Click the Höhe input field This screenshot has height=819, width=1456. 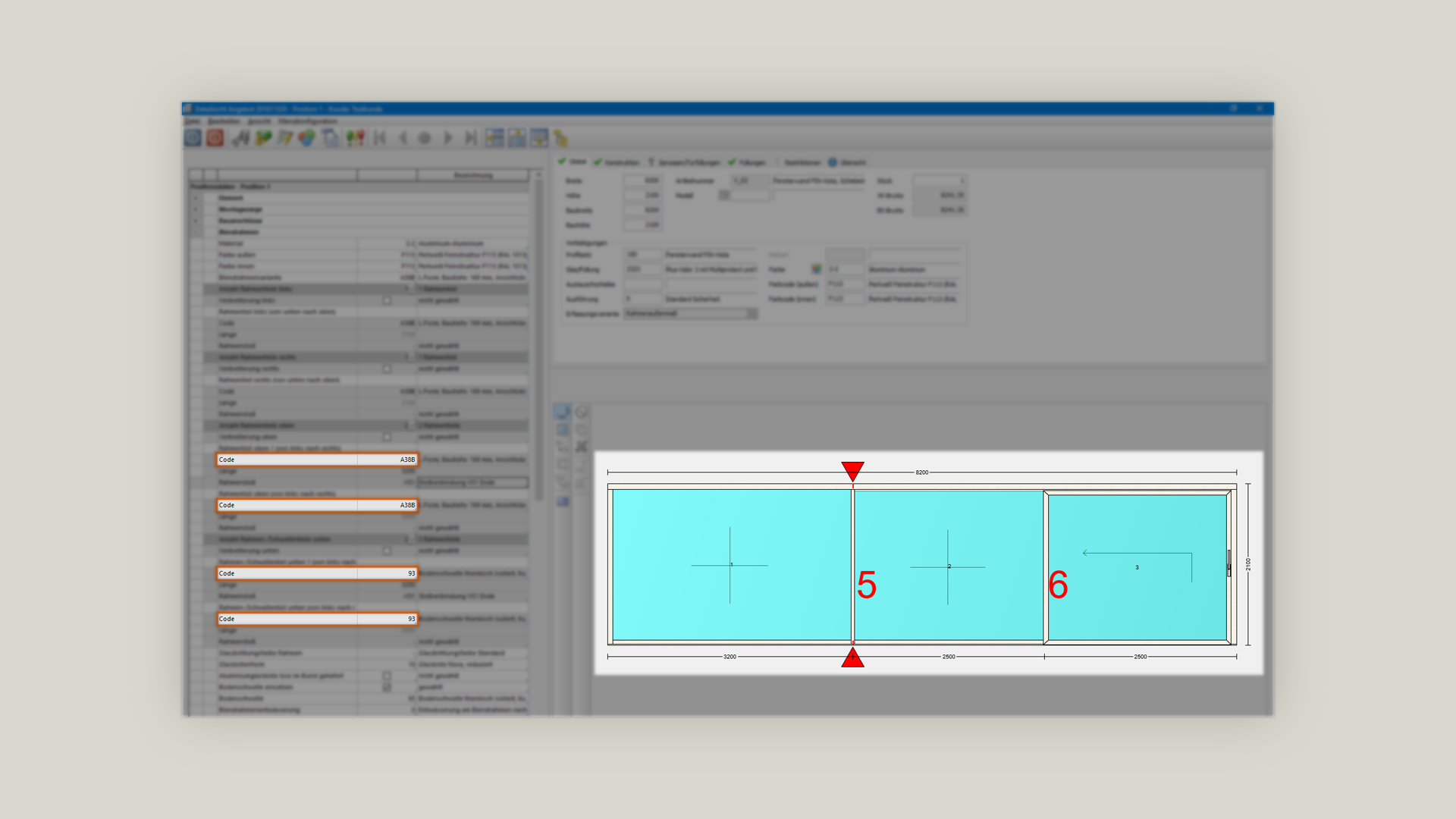pyautogui.click(x=642, y=196)
